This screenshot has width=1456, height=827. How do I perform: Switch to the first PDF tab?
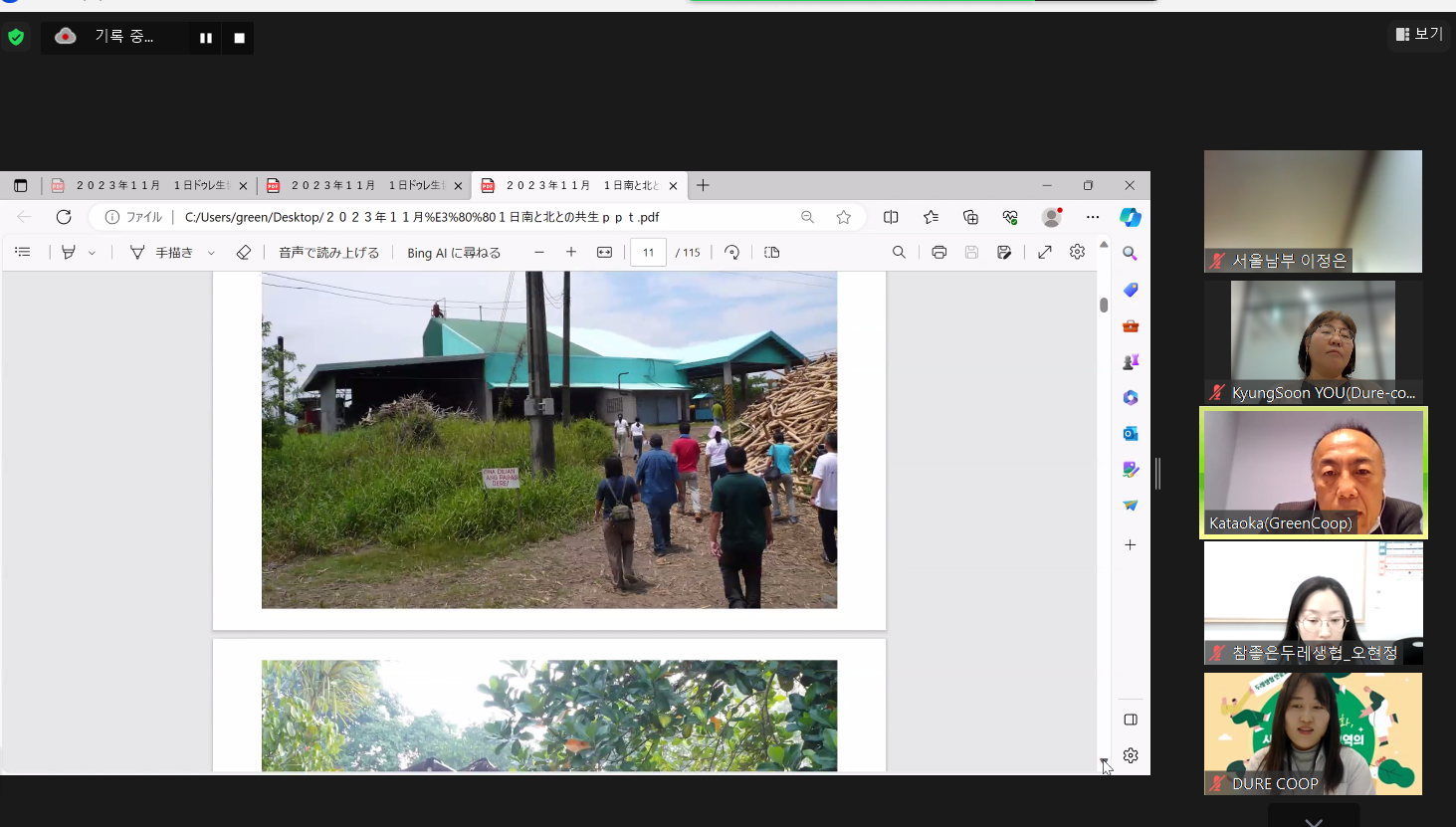pyautogui.click(x=149, y=186)
